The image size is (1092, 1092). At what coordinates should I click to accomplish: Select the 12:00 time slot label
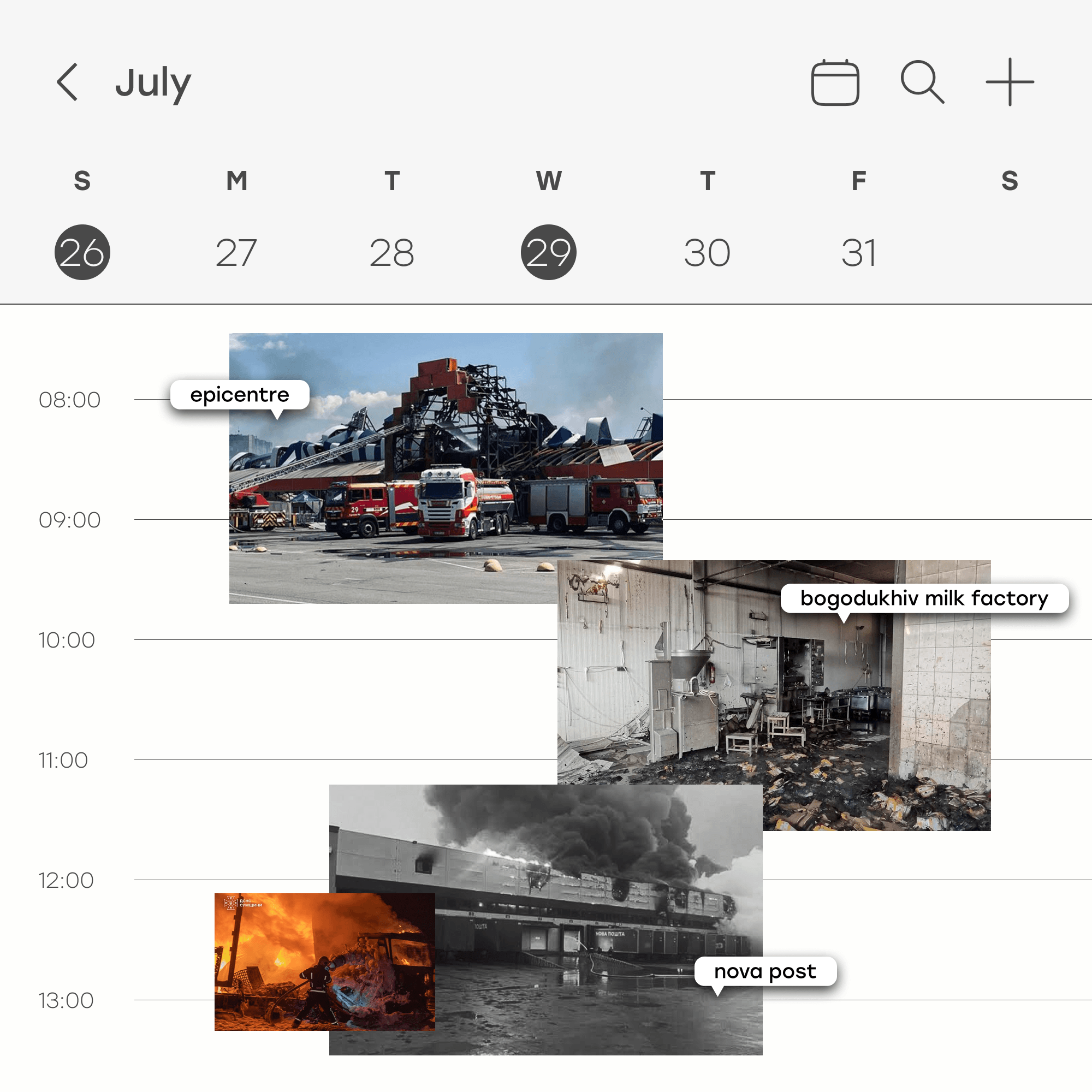66,881
